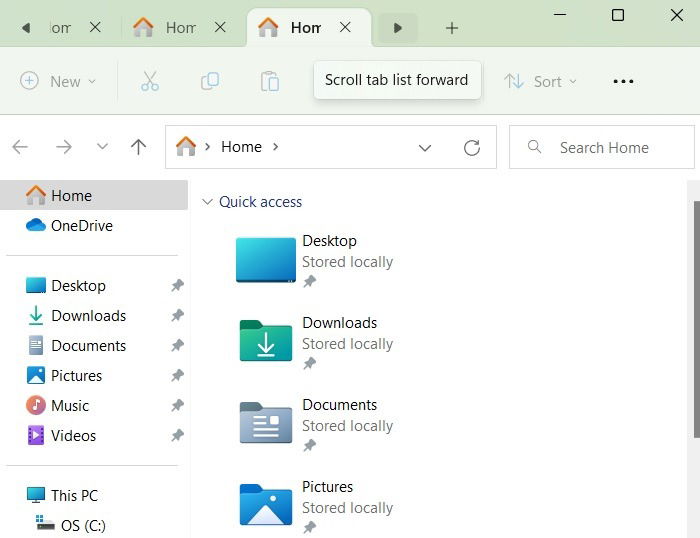
Task: Select the Pictures folder thumbnail
Action: pos(266,505)
